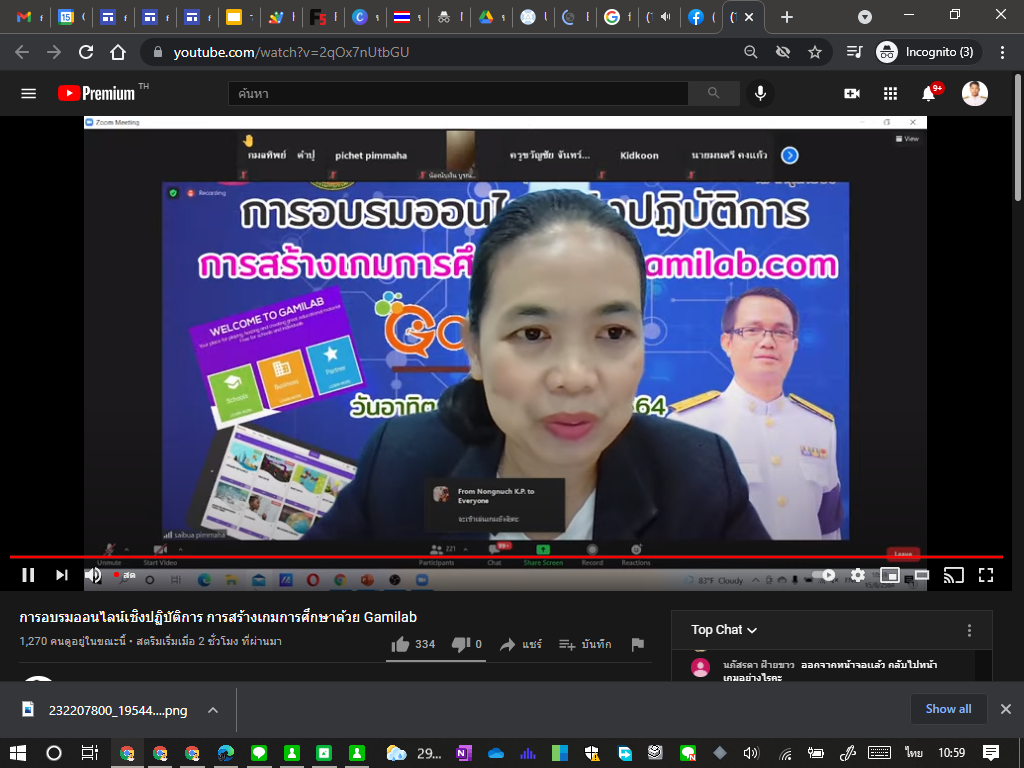Skip to the next video
The width and height of the screenshot is (1024, 768).
pyautogui.click(x=61, y=575)
